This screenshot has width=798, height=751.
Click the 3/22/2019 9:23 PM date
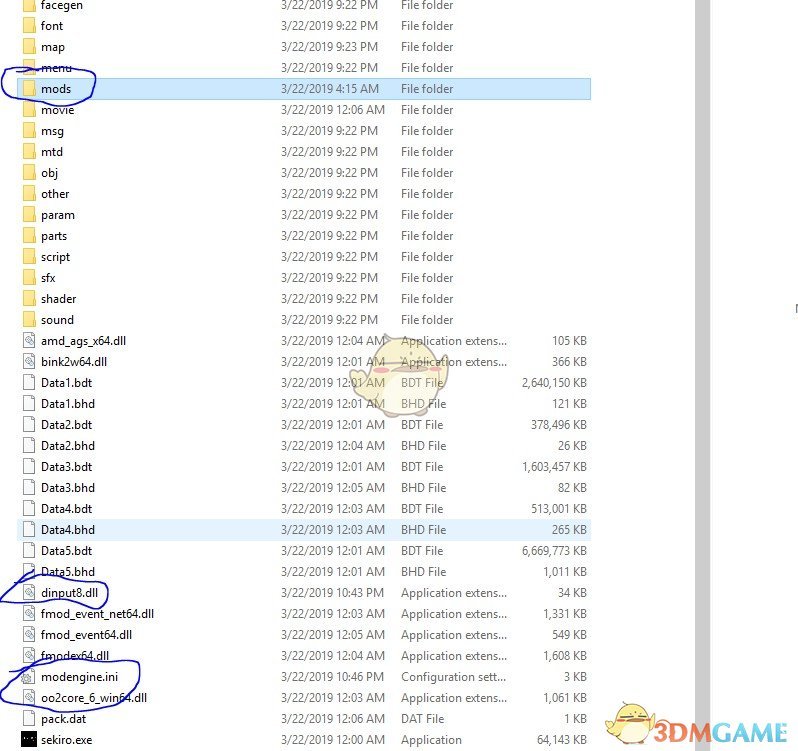pos(329,46)
